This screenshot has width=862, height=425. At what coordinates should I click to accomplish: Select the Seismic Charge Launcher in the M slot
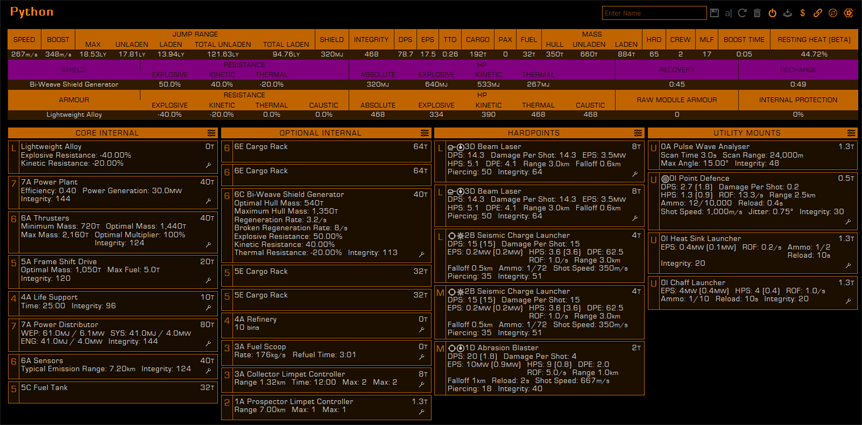click(539, 311)
